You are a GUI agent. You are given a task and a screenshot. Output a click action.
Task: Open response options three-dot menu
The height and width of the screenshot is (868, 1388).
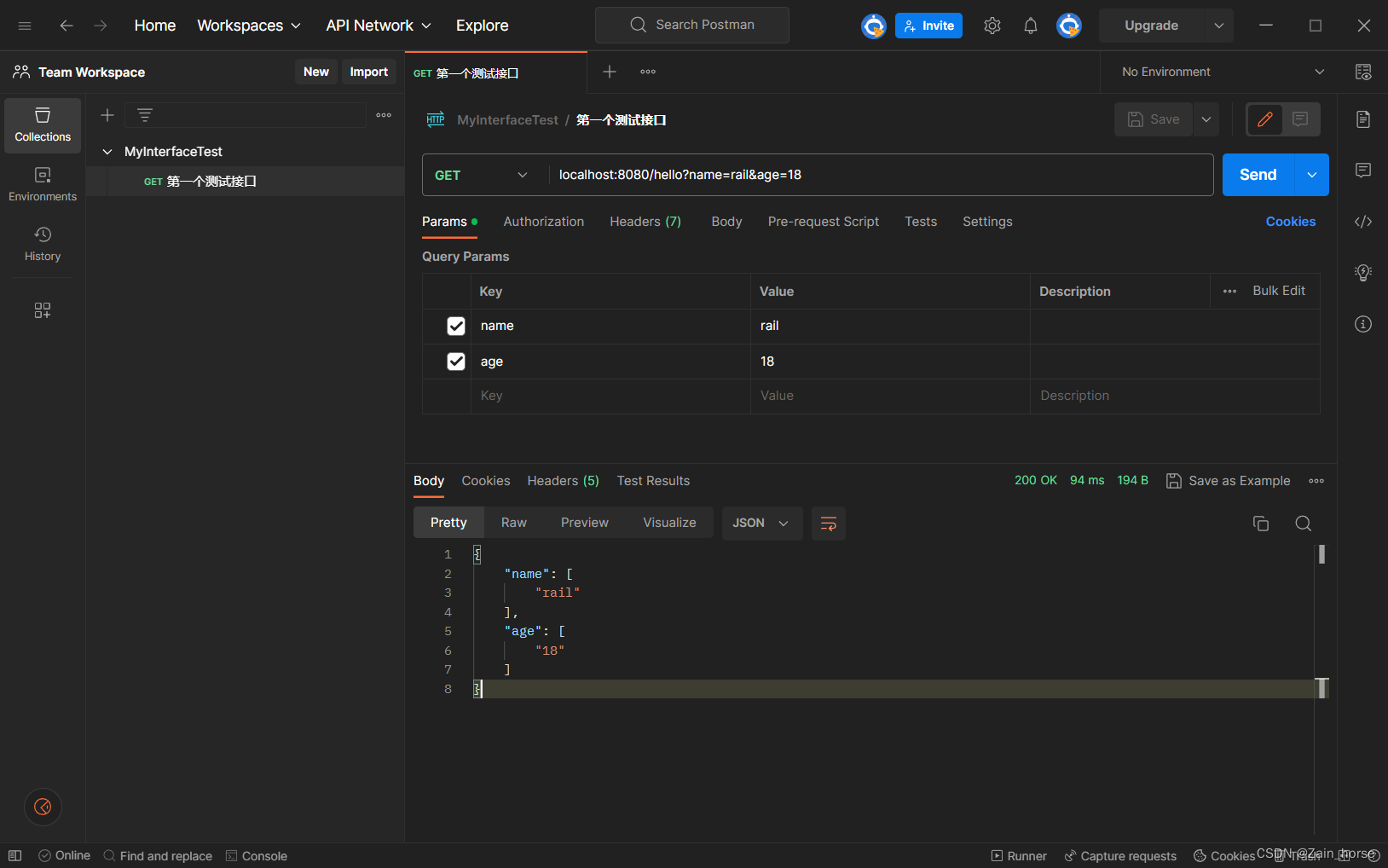tap(1316, 481)
